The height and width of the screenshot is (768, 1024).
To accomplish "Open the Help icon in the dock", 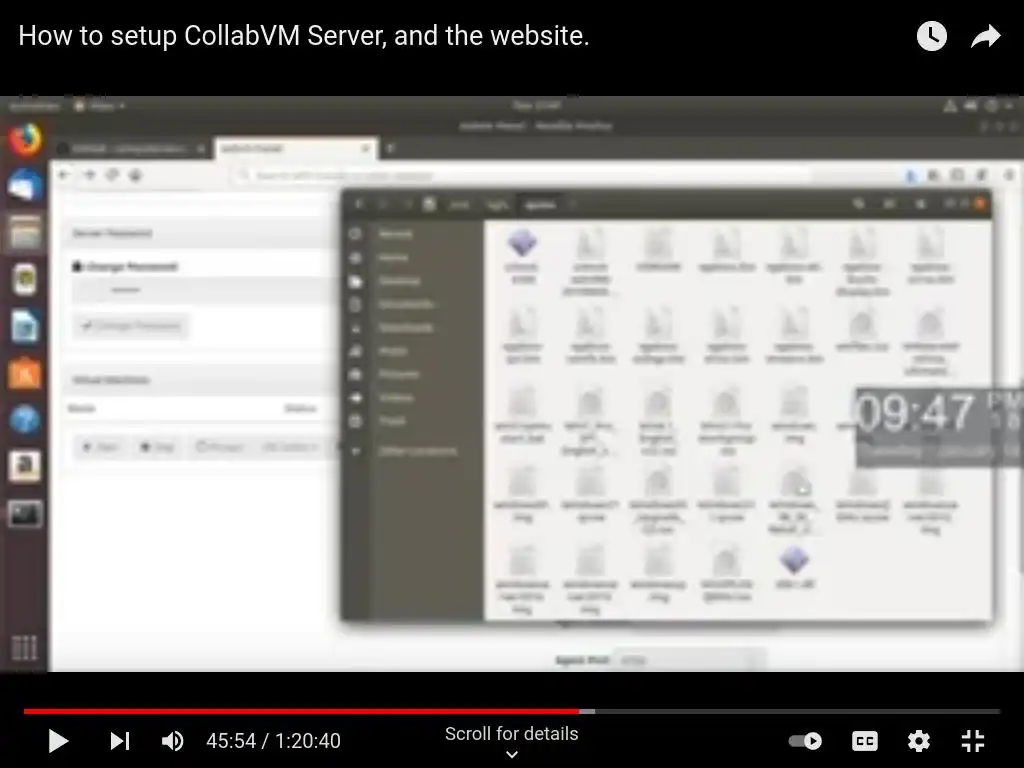I will pyautogui.click(x=25, y=420).
